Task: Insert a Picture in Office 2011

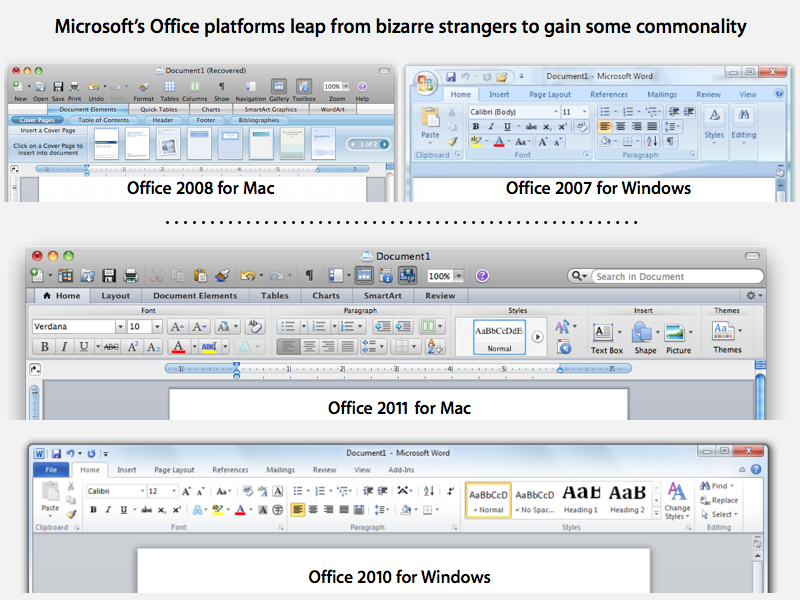Action: 679,337
